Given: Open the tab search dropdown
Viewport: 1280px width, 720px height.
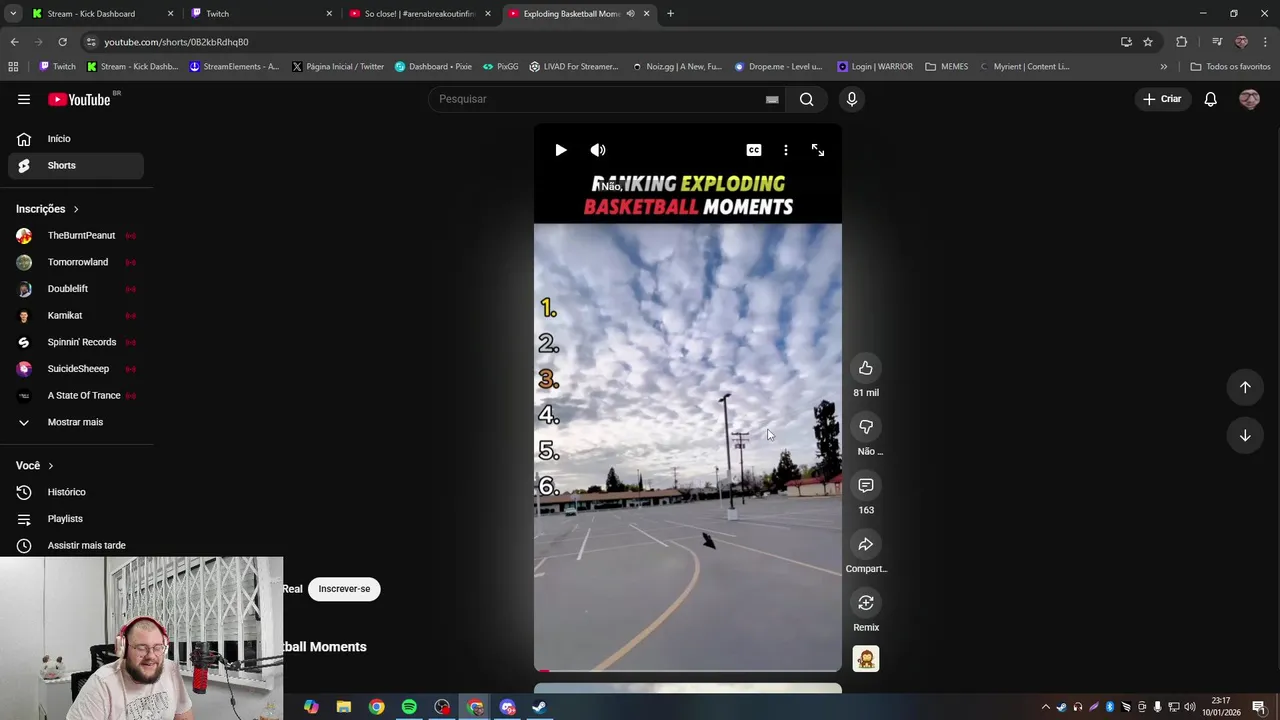Looking at the screenshot, I should [x=13, y=14].
